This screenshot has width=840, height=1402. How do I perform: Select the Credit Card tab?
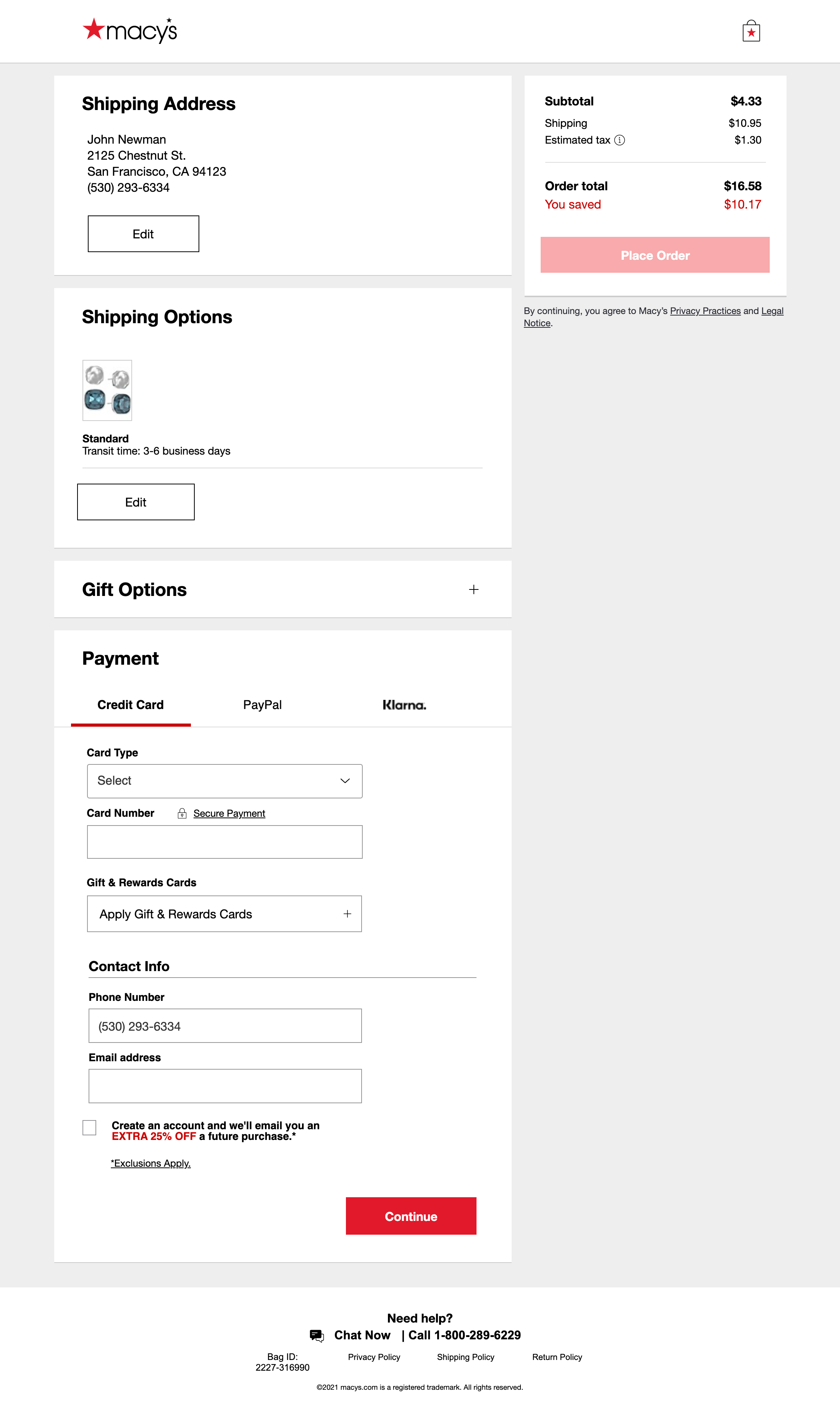pos(130,704)
